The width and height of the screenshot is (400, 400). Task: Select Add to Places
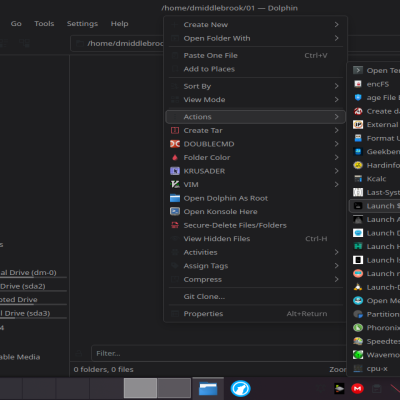click(255, 69)
